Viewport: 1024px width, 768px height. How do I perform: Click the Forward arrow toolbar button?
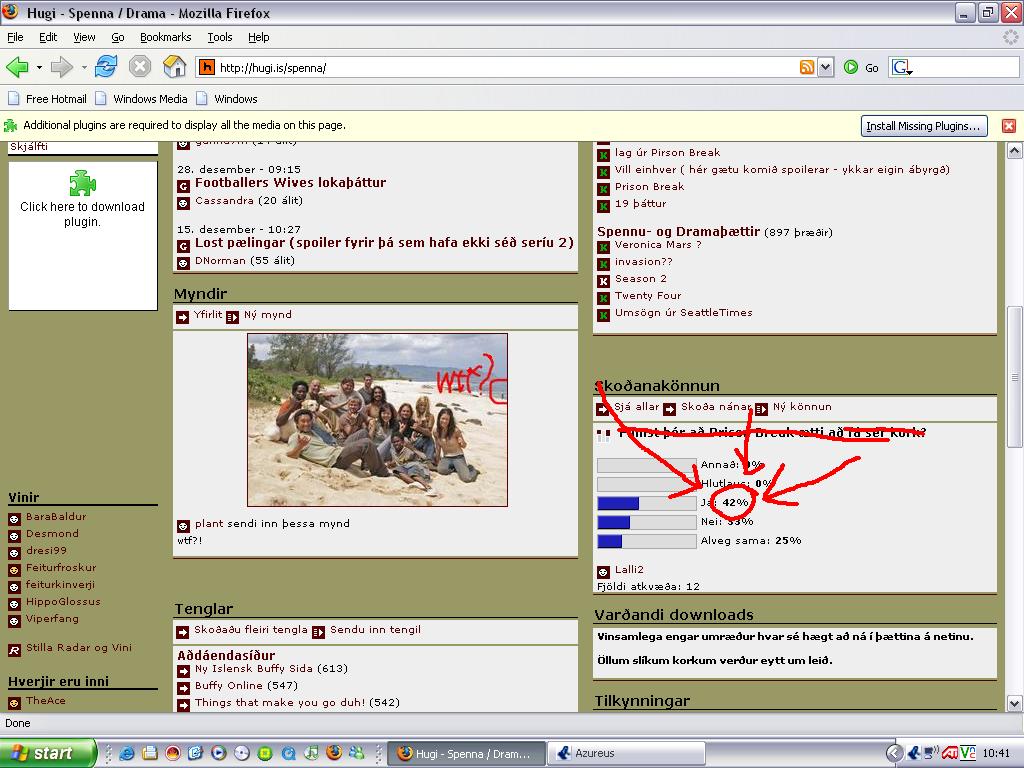click(x=61, y=67)
